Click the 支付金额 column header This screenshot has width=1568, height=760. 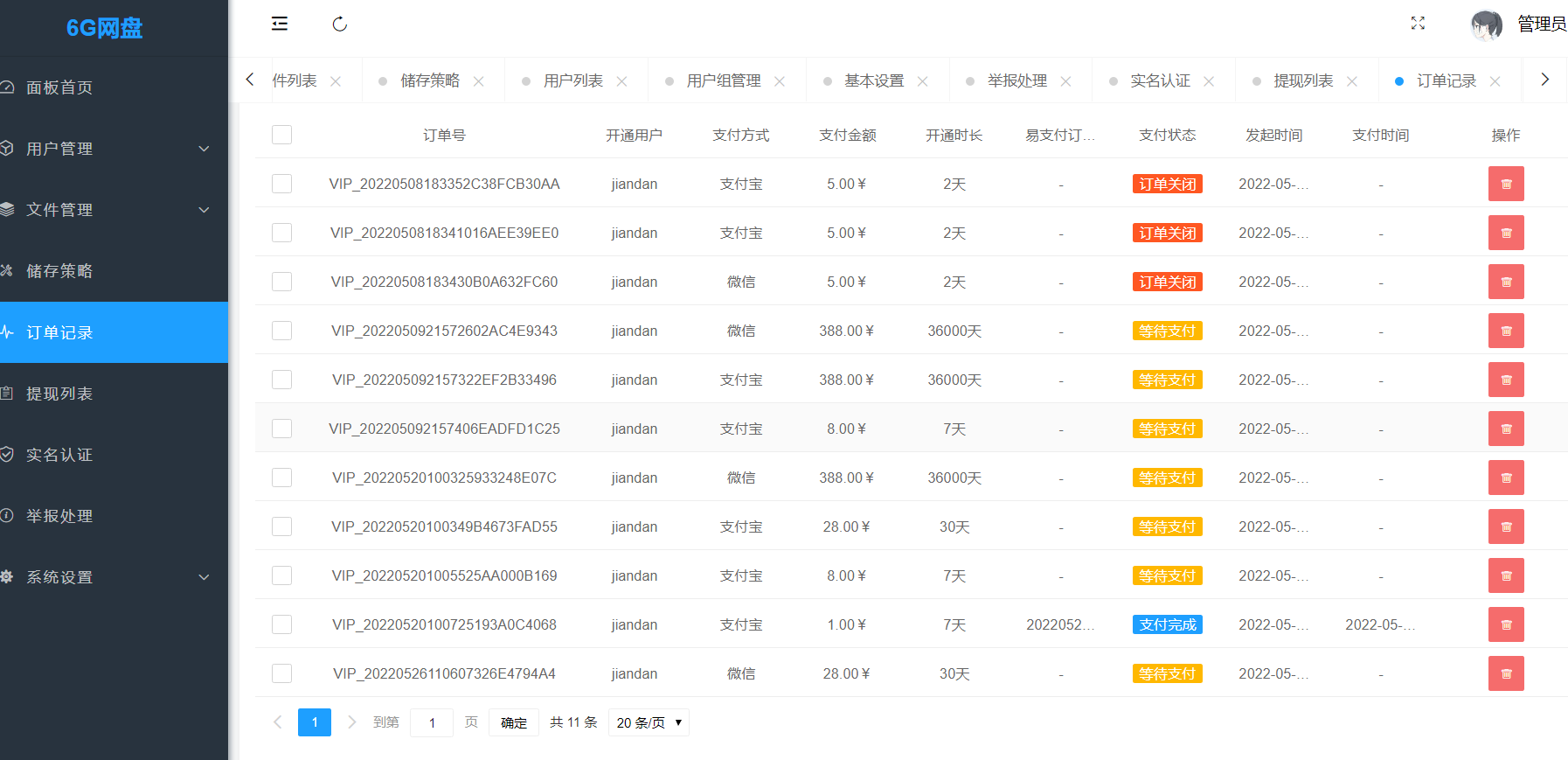point(848,135)
